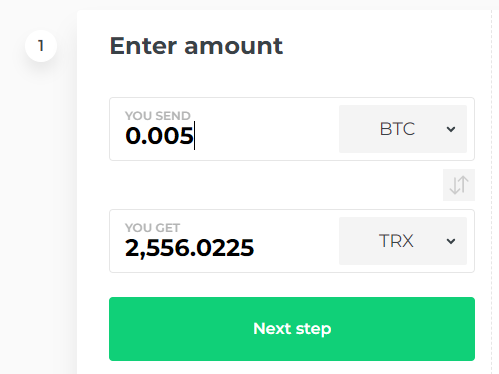This screenshot has width=499, height=374.
Task: Click the TRX ticker text
Action: (396, 241)
